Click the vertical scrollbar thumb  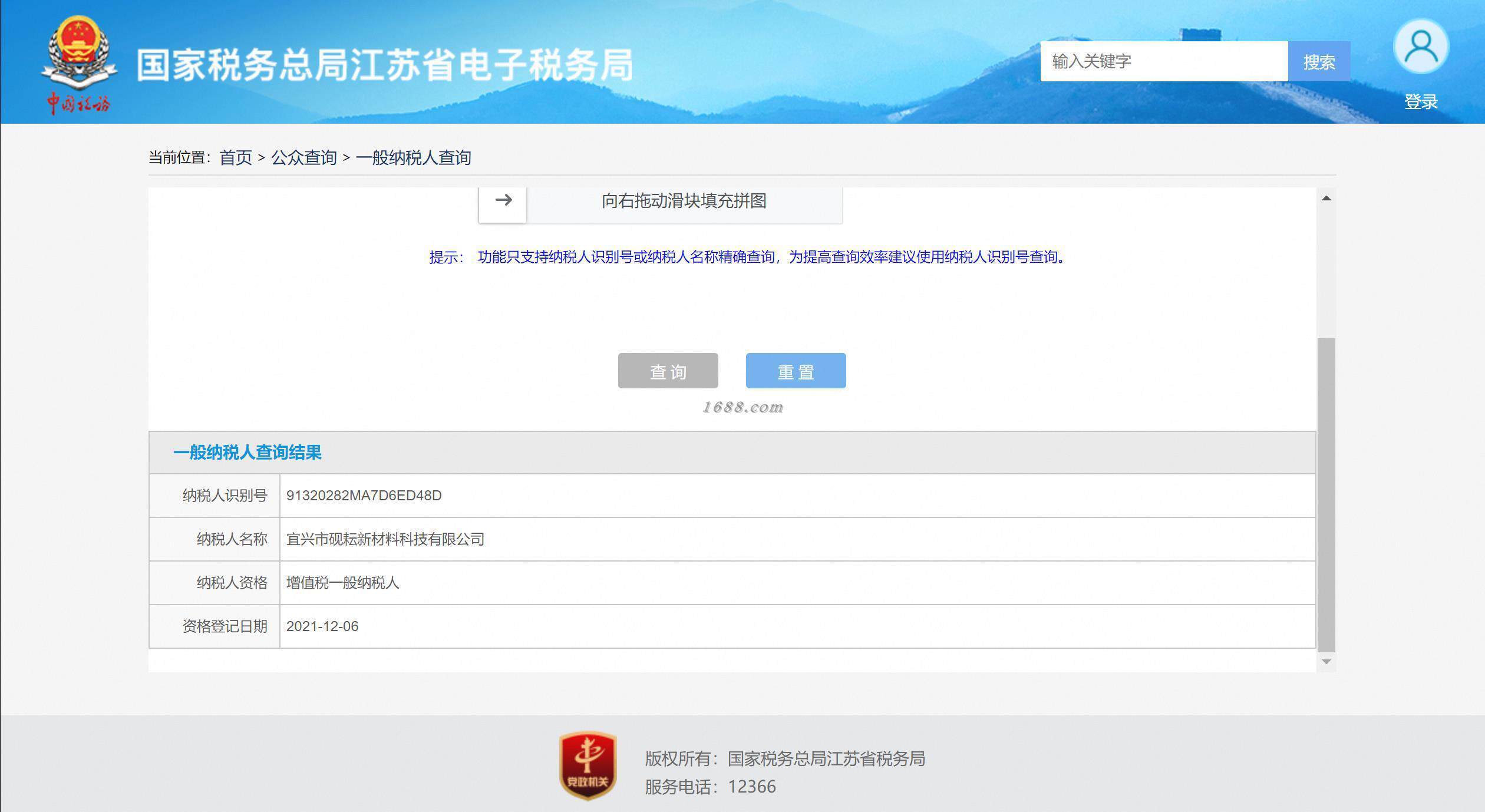pyautogui.click(x=1326, y=495)
